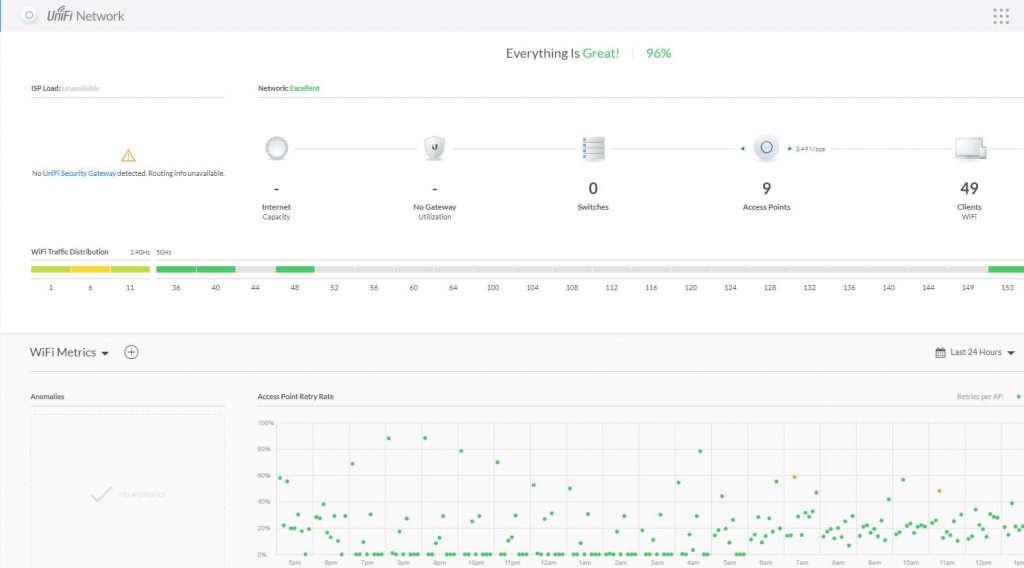Click the 96% score text

click(x=658, y=53)
